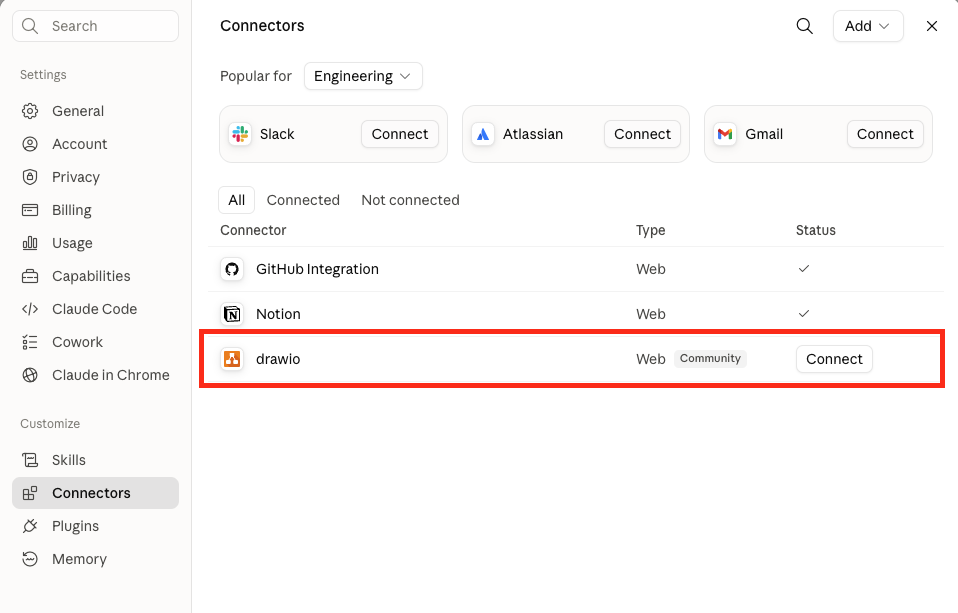Image resolution: width=958 pixels, height=613 pixels.
Task: Click the checkmark status for Notion
Action: pos(804,314)
